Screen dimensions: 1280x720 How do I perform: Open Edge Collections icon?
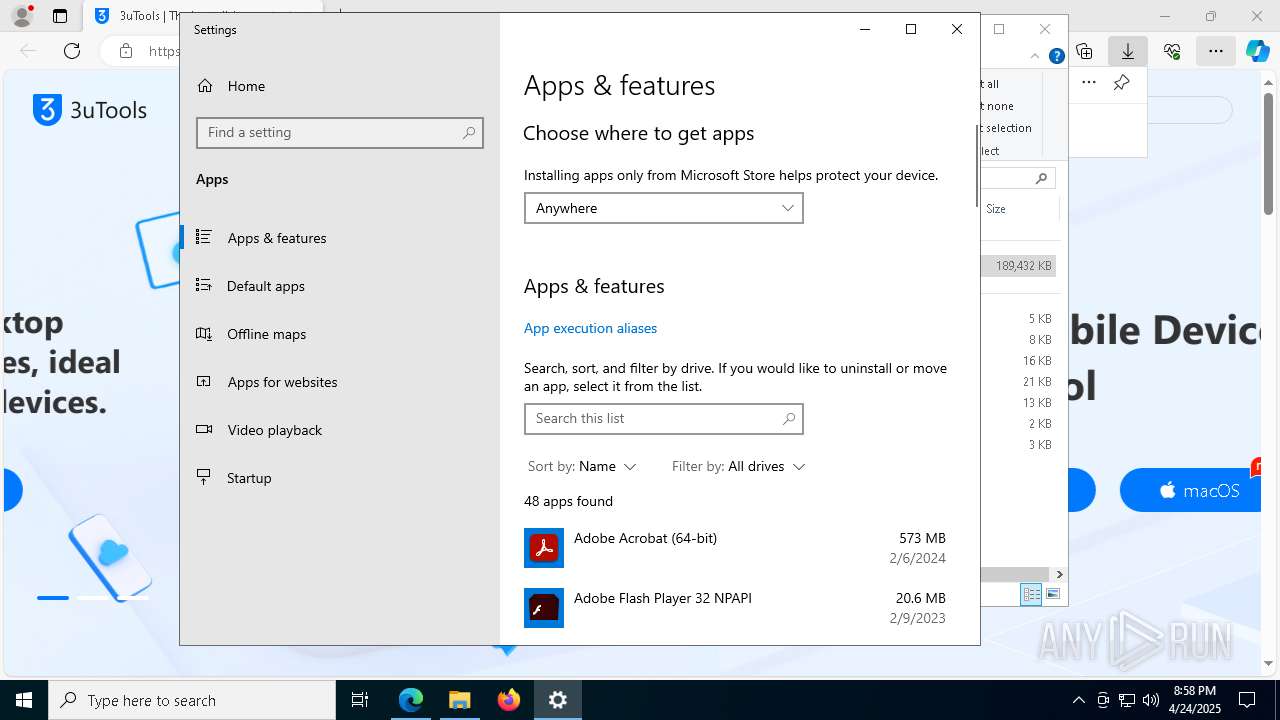tap(1084, 51)
